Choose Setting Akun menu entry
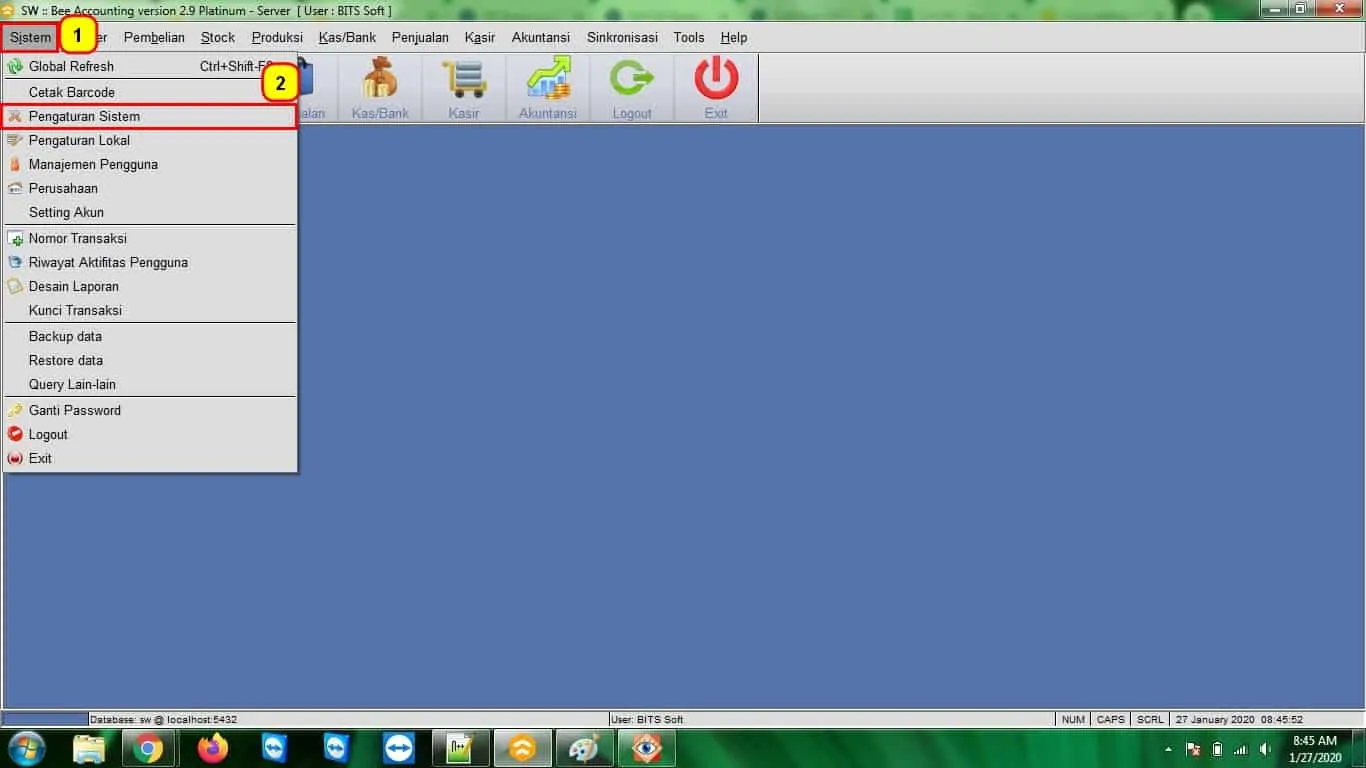1366x768 pixels. [150, 212]
